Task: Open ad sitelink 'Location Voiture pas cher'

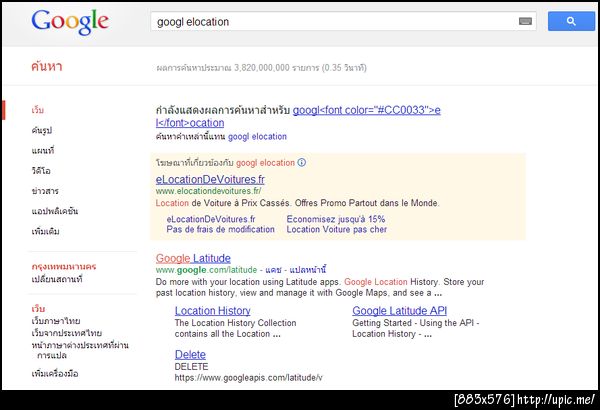Action: [x=337, y=229]
